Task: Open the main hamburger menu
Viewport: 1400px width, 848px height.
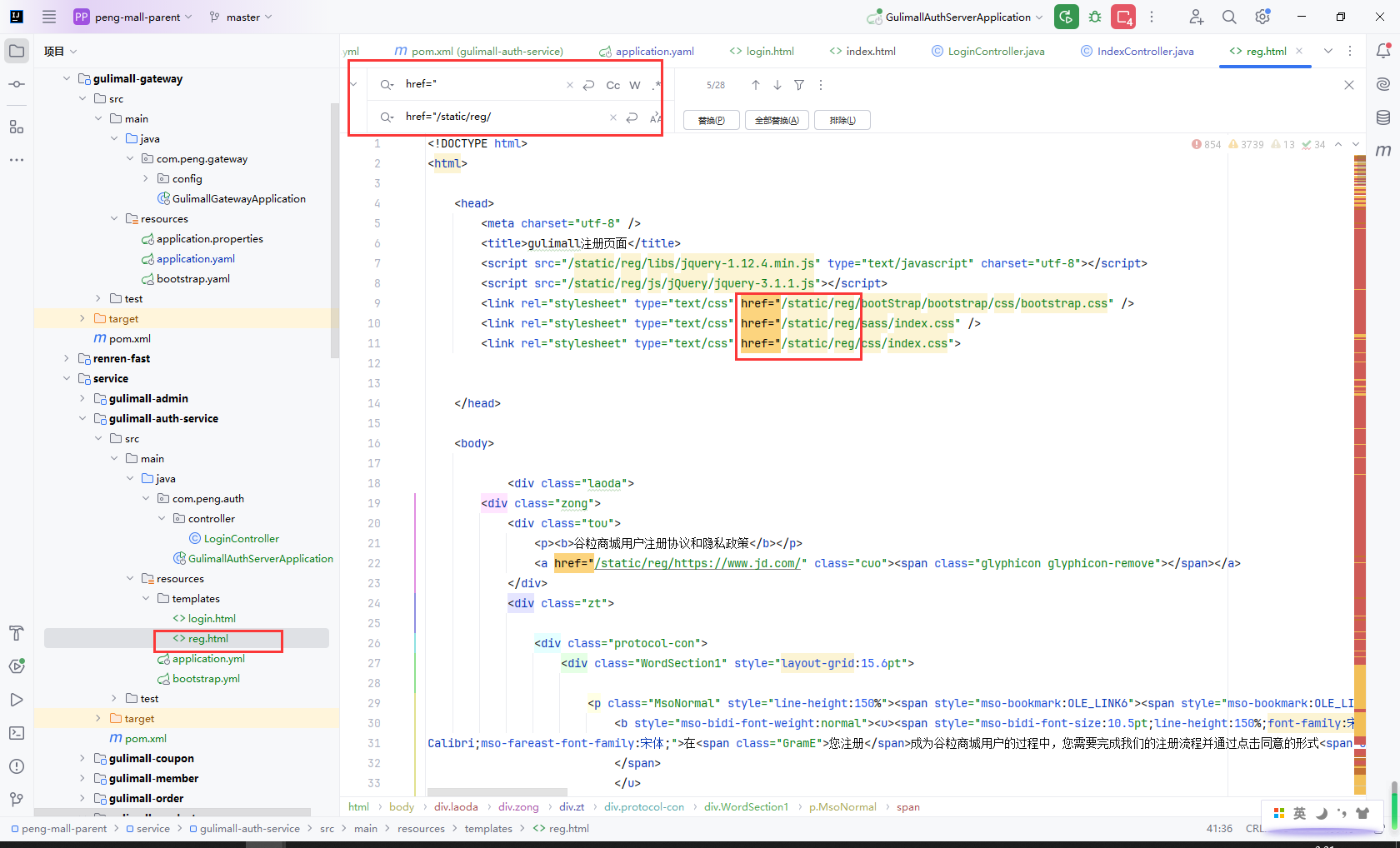Action: coord(49,17)
